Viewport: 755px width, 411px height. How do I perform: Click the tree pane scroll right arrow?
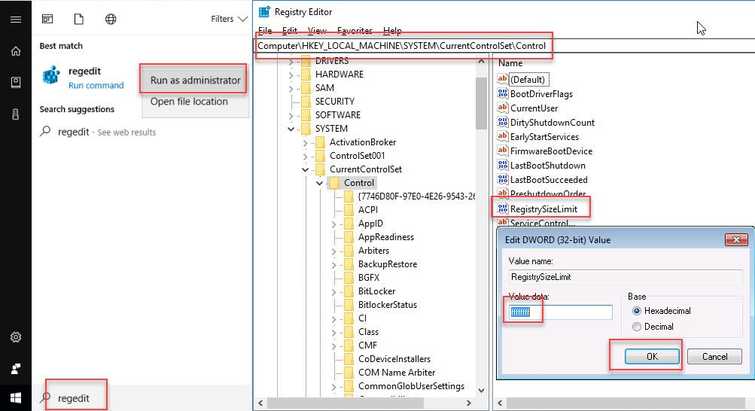(x=469, y=403)
